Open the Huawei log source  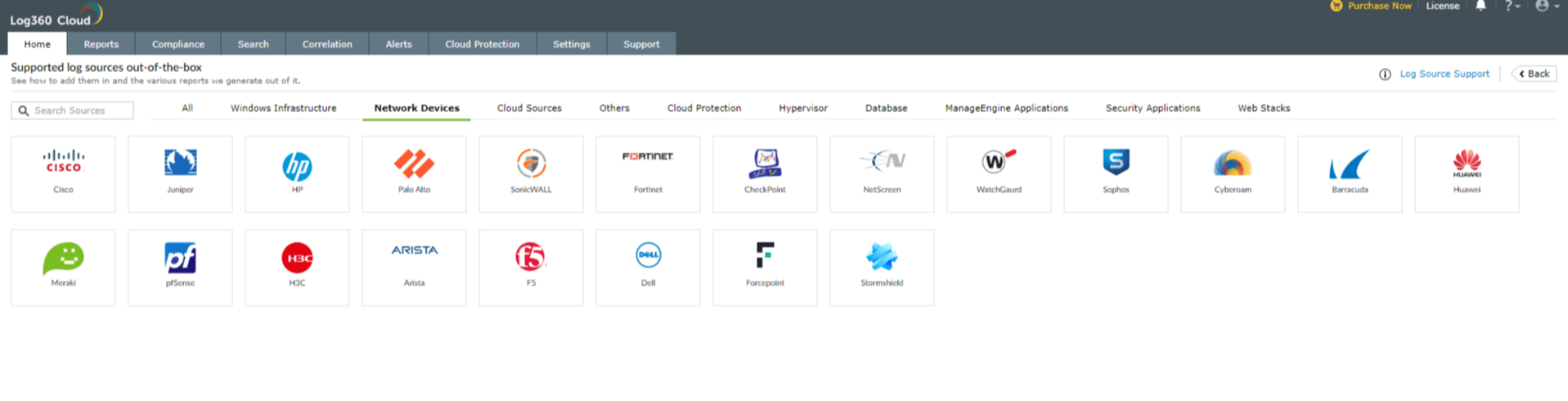coord(1467,174)
